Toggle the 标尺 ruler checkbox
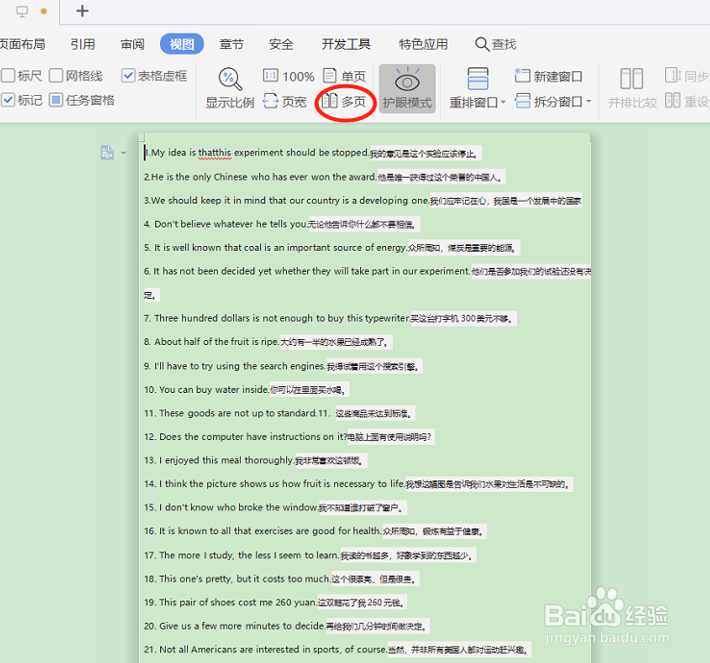 click(x=8, y=76)
